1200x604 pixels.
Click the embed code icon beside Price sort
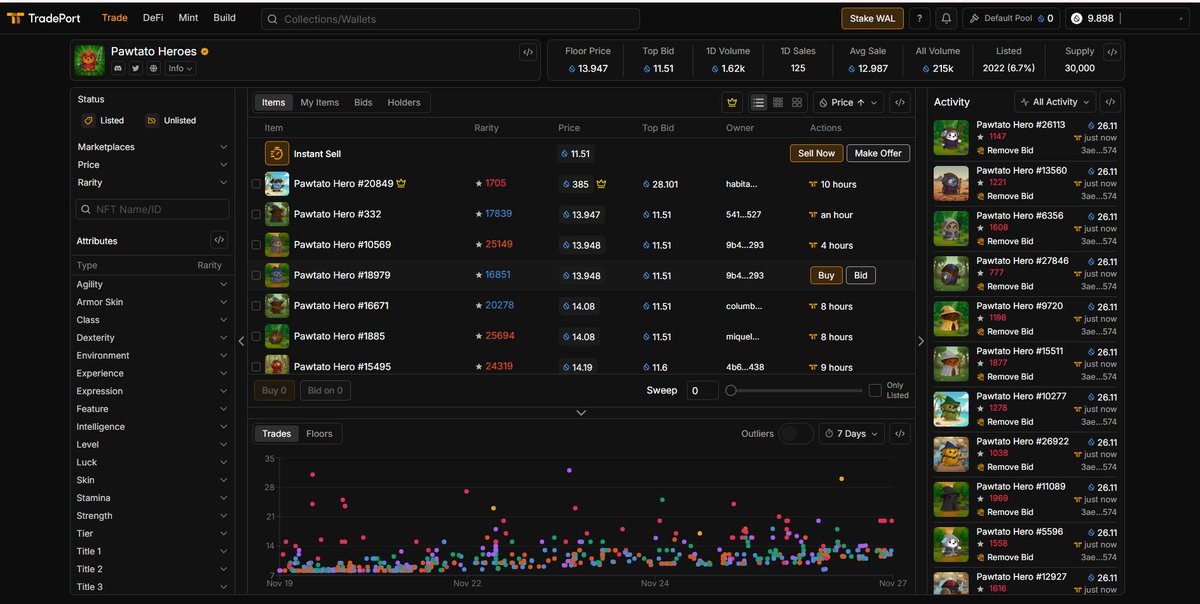900,102
